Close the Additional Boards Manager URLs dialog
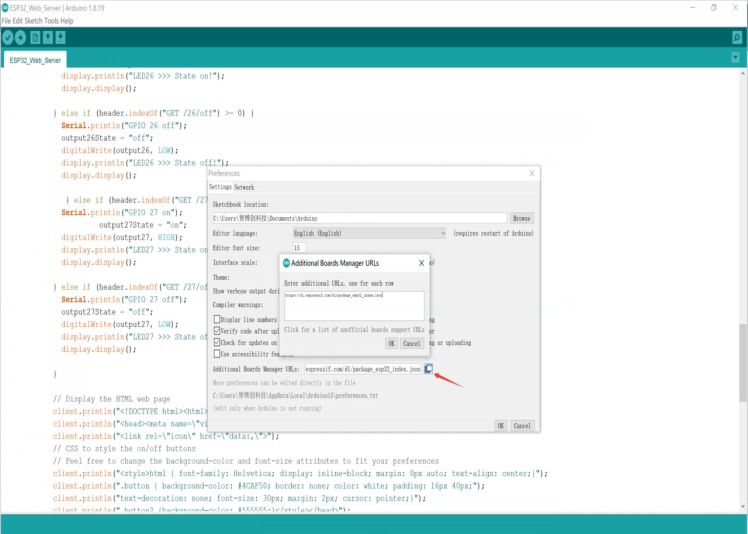The image size is (748, 534). pos(421,263)
